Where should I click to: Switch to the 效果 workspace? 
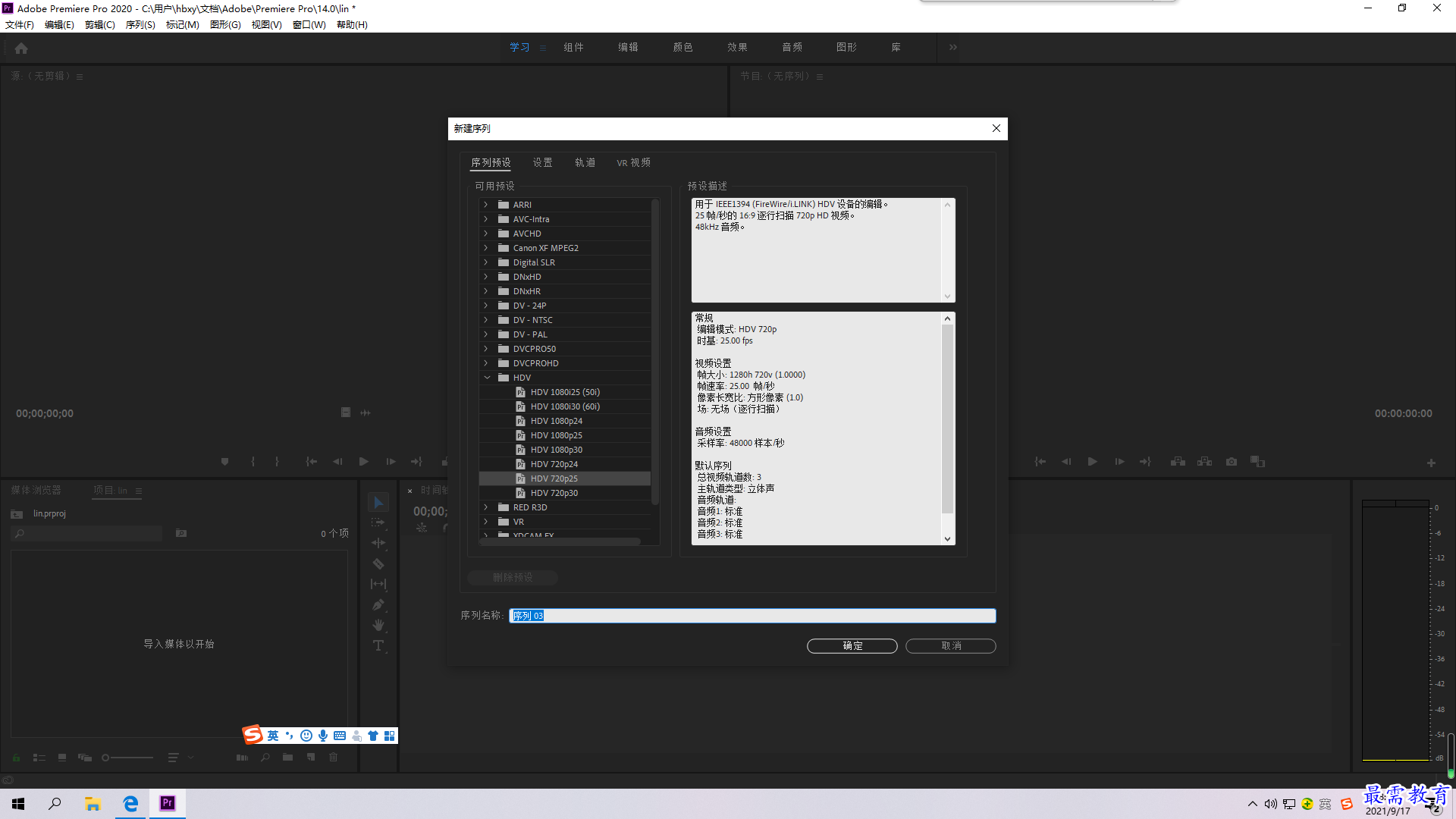tap(737, 47)
